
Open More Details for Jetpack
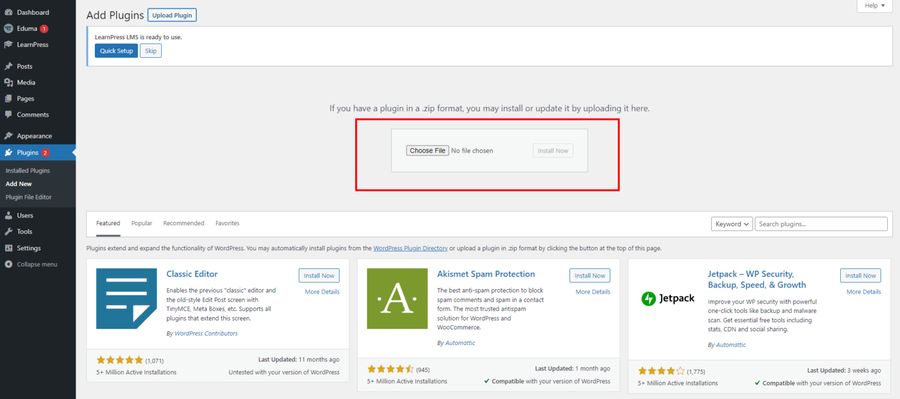click(x=864, y=292)
